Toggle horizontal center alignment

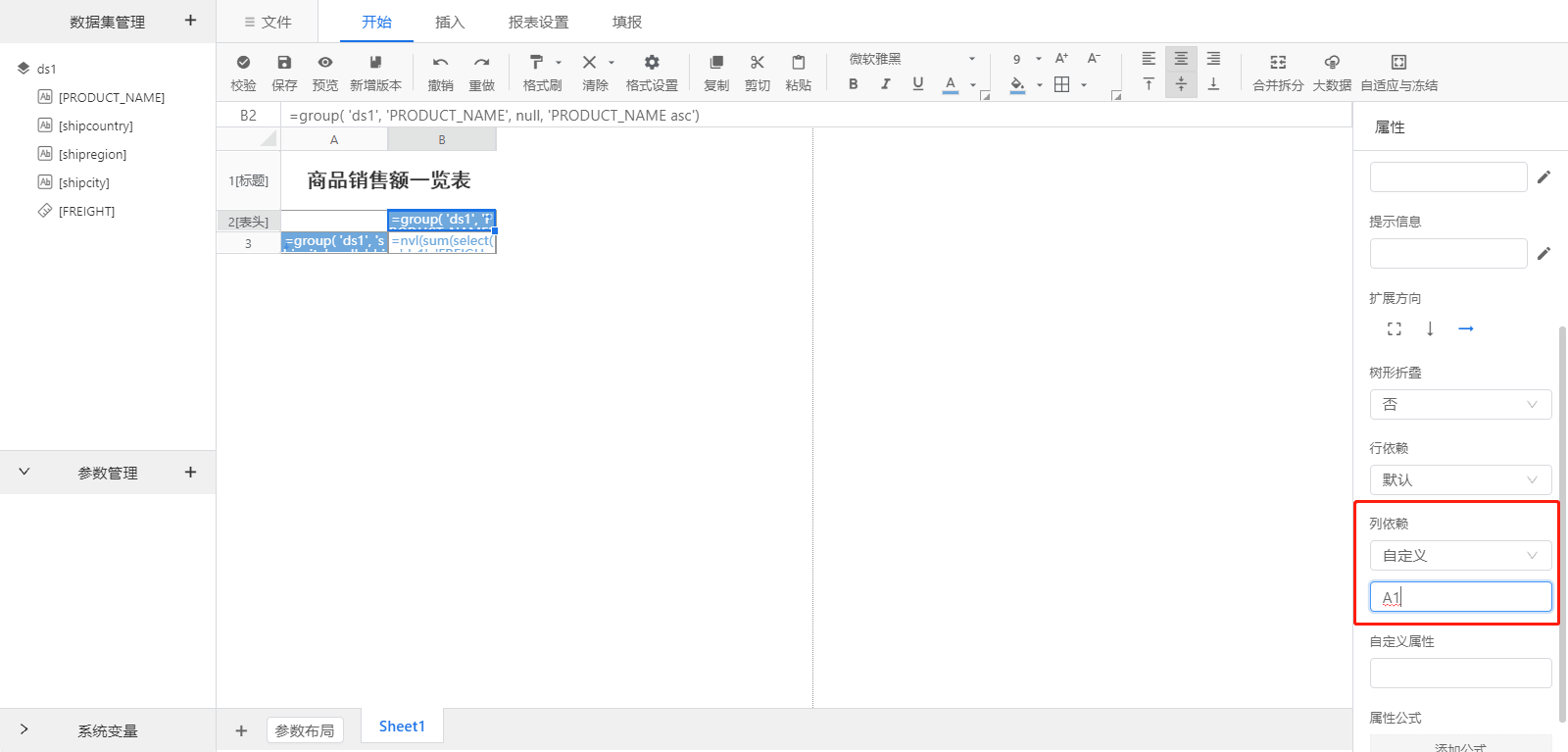[x=1181, y=59]
